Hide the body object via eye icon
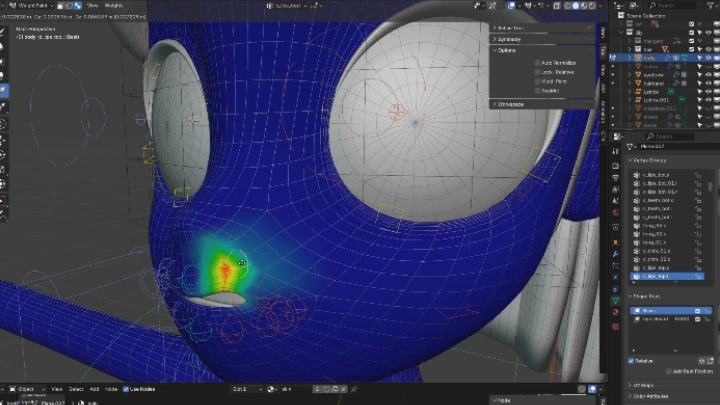The height and width of the screenshot is (405, 720). click(709, 58)
